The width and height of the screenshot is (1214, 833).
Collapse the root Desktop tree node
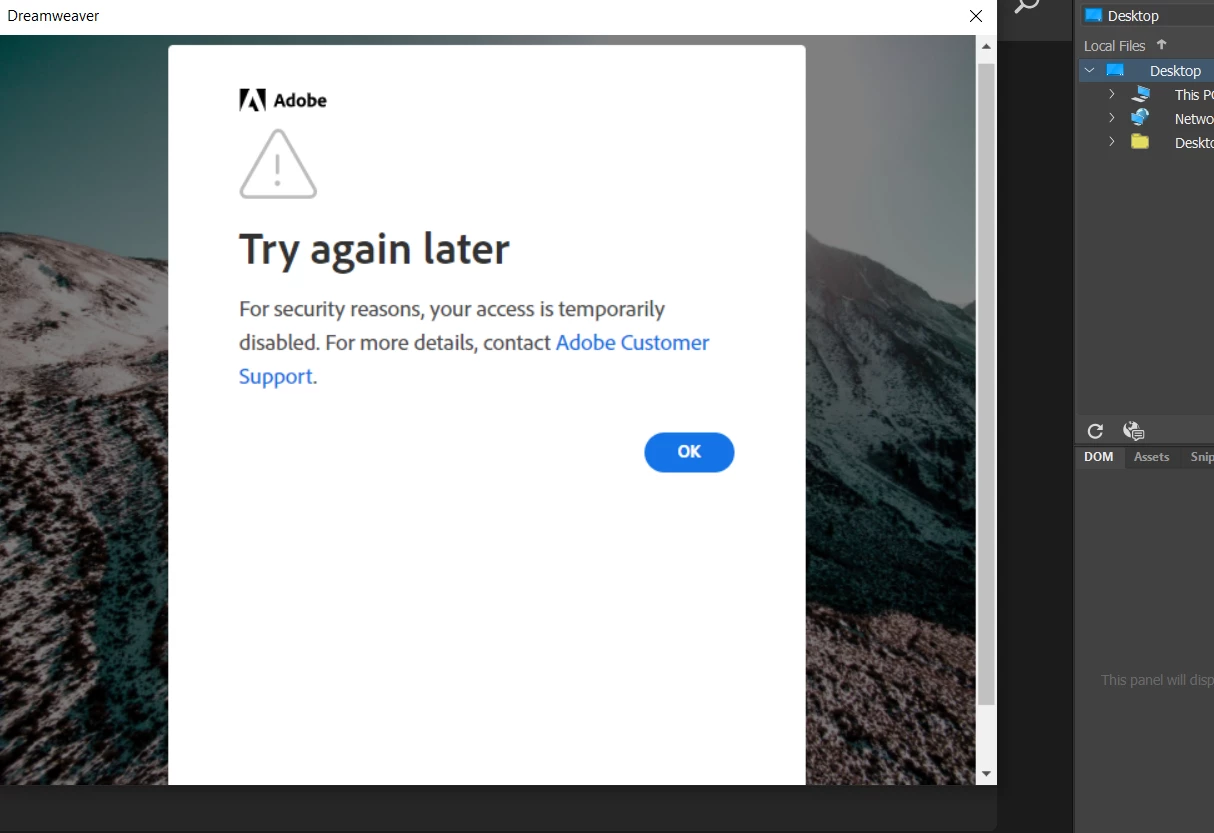[1089, 70]
